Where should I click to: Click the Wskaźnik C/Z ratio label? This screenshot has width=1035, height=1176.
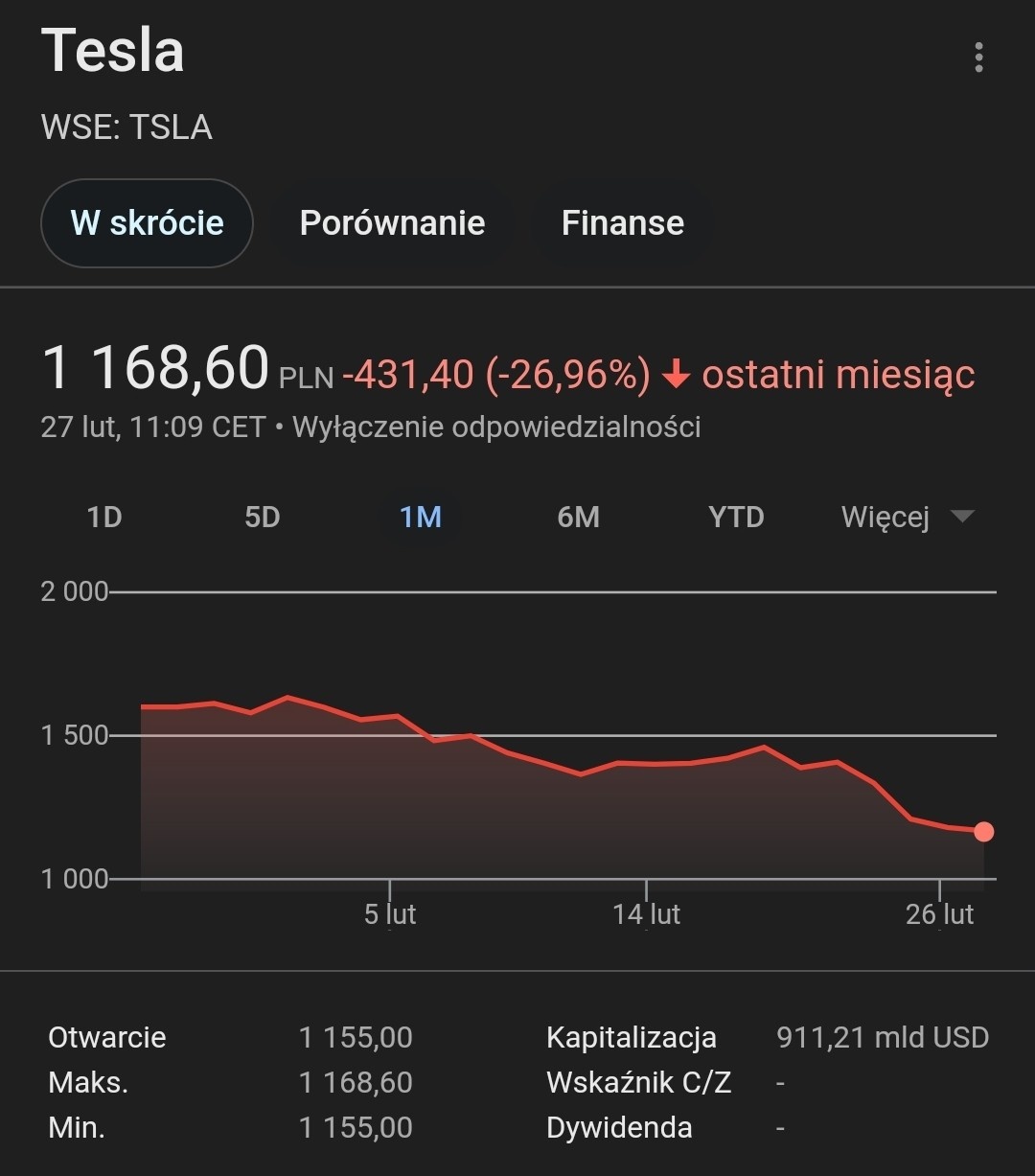coord(638,1082)
